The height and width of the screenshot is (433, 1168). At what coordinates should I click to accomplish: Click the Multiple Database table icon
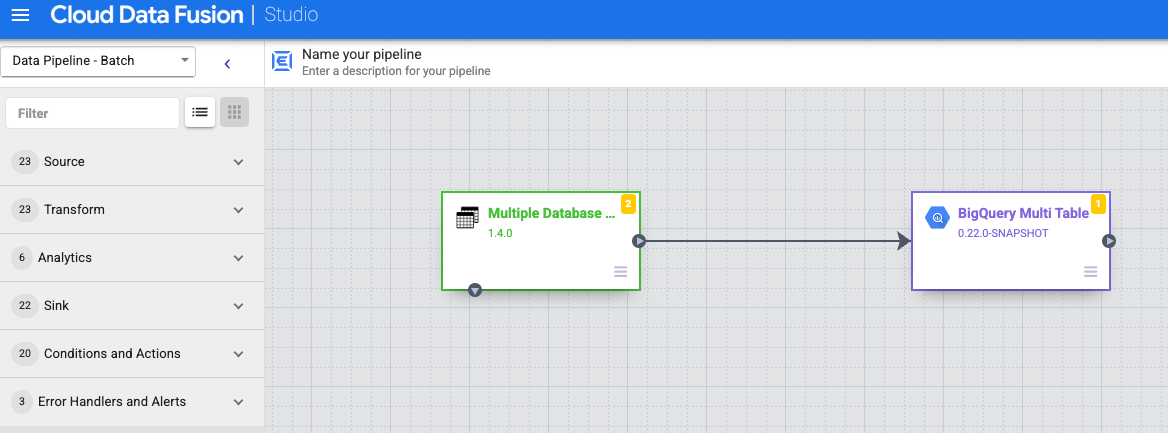click(467, 218)
